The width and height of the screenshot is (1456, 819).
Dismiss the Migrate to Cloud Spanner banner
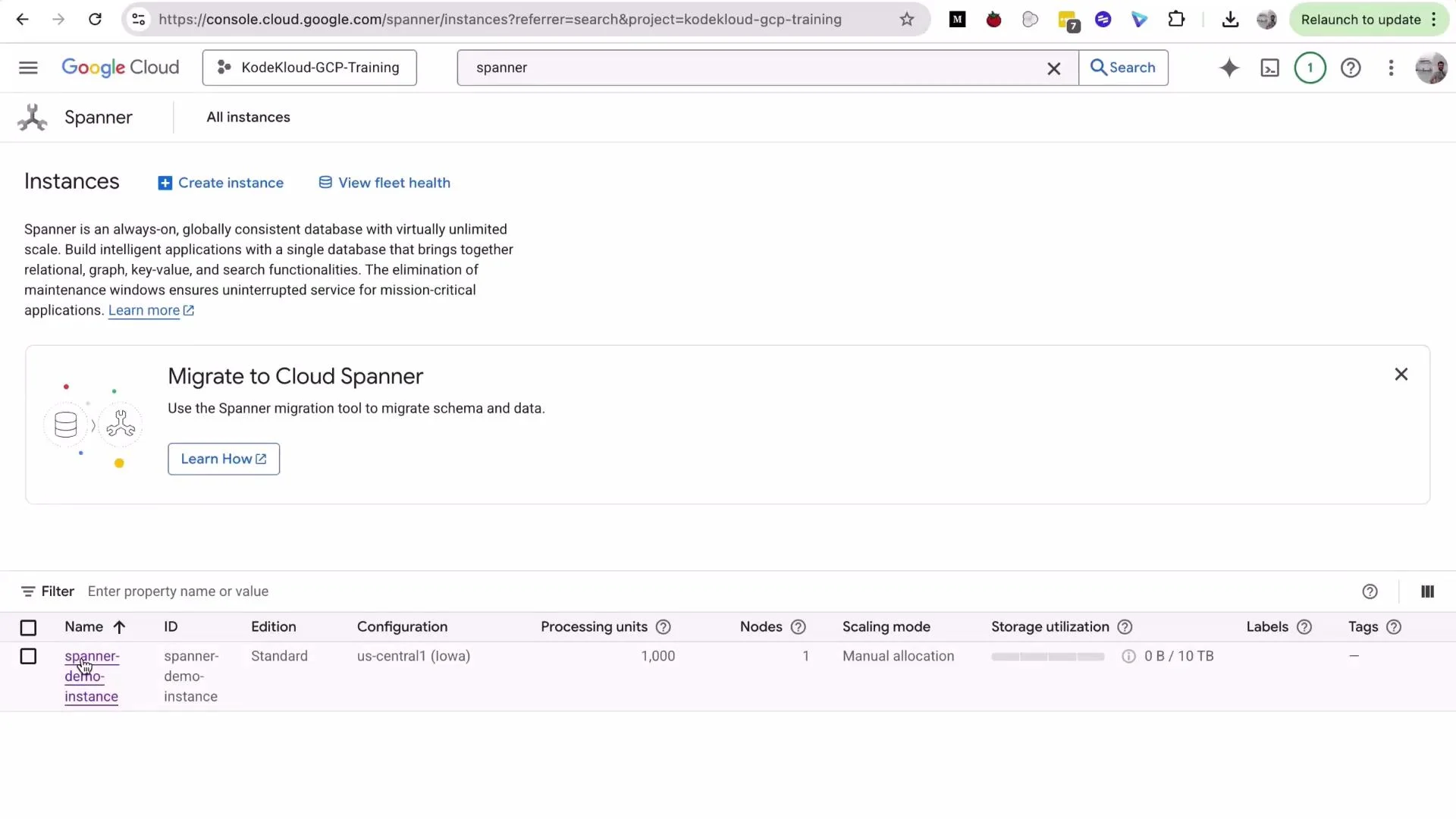pyautogui.click(x=1401, y=374)
